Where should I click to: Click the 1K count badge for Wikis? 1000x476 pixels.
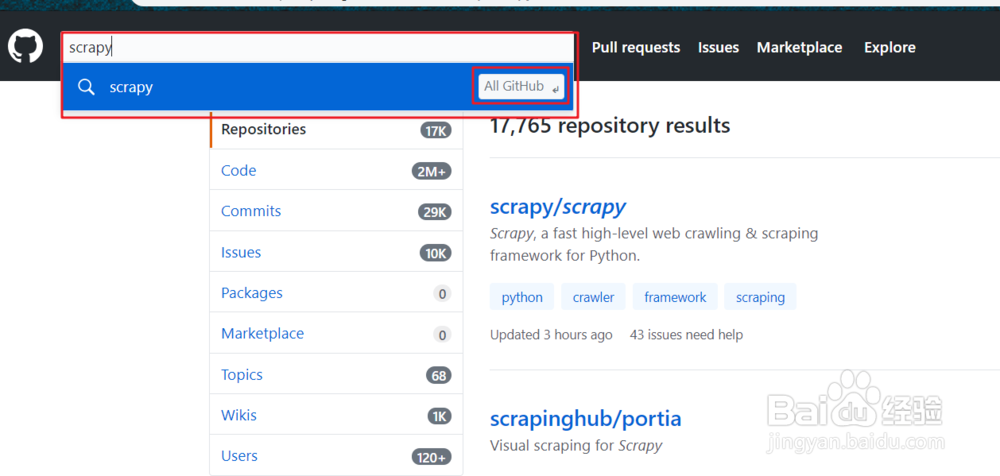(439, 417)
